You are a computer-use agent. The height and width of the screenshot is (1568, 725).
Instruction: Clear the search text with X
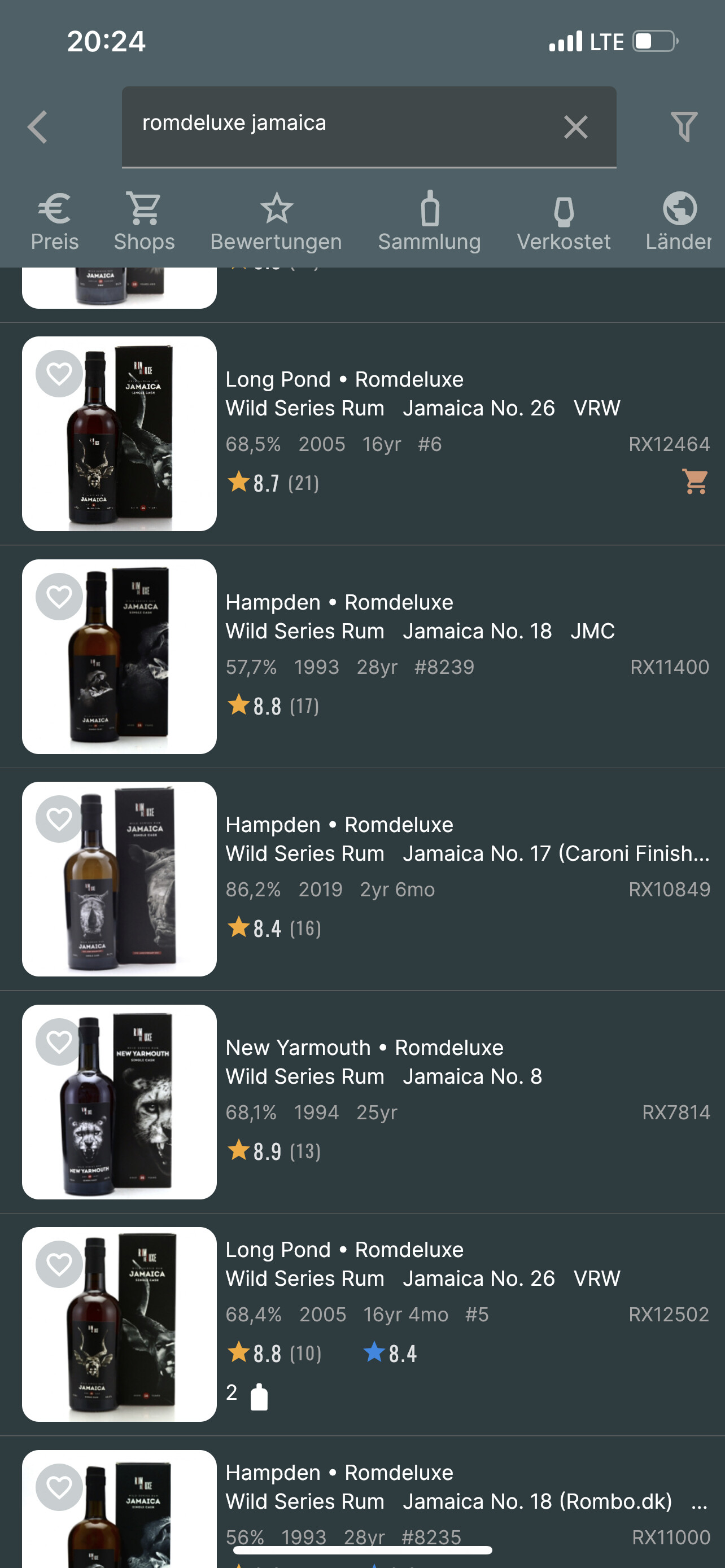[x=575, y=127]
